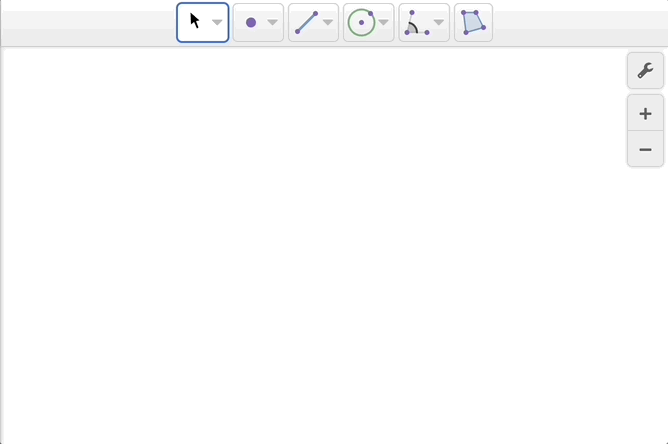Image resolution: width=668 pixels, height=444 pixels.
Task: Choose the Circle with center tool
Action: (362, 22)
